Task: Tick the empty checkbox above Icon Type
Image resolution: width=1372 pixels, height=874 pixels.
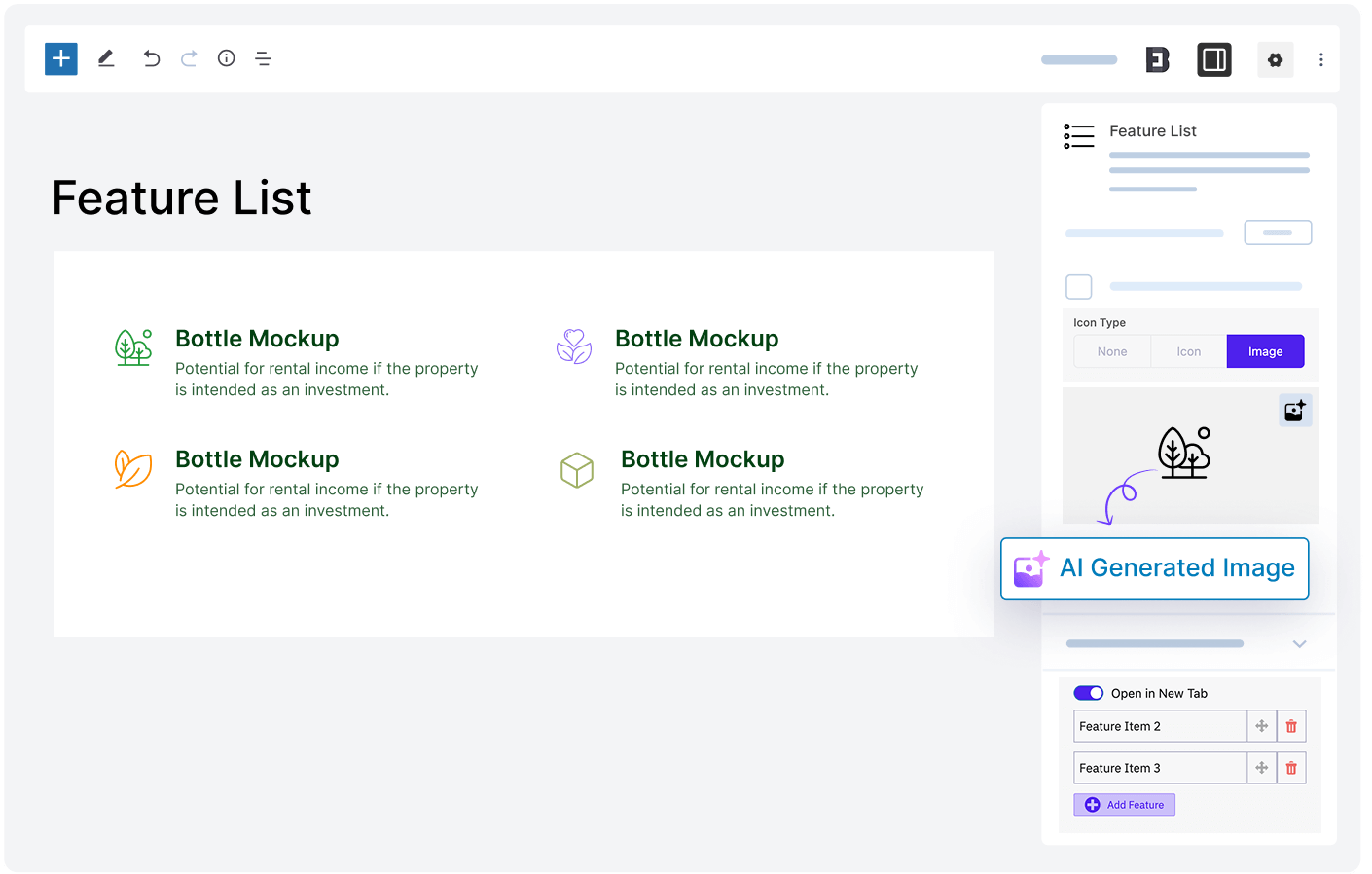Action: coord(1079,287)
